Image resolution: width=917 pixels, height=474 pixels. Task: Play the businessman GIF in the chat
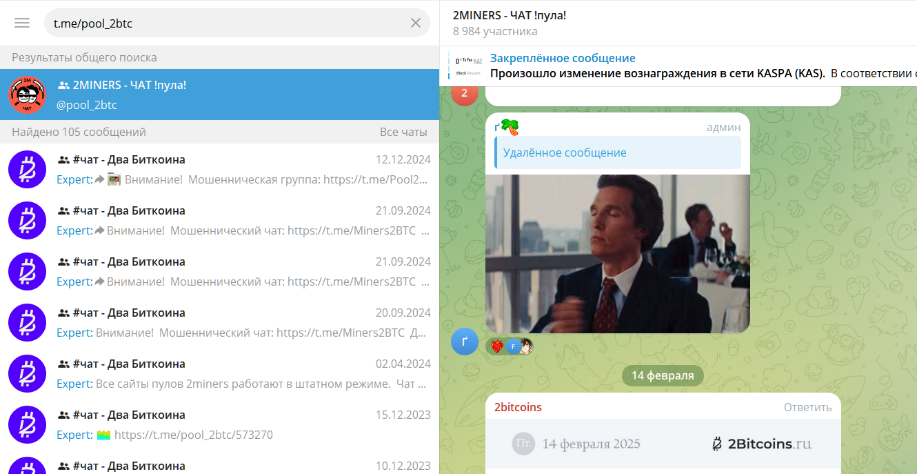(618, 254)
